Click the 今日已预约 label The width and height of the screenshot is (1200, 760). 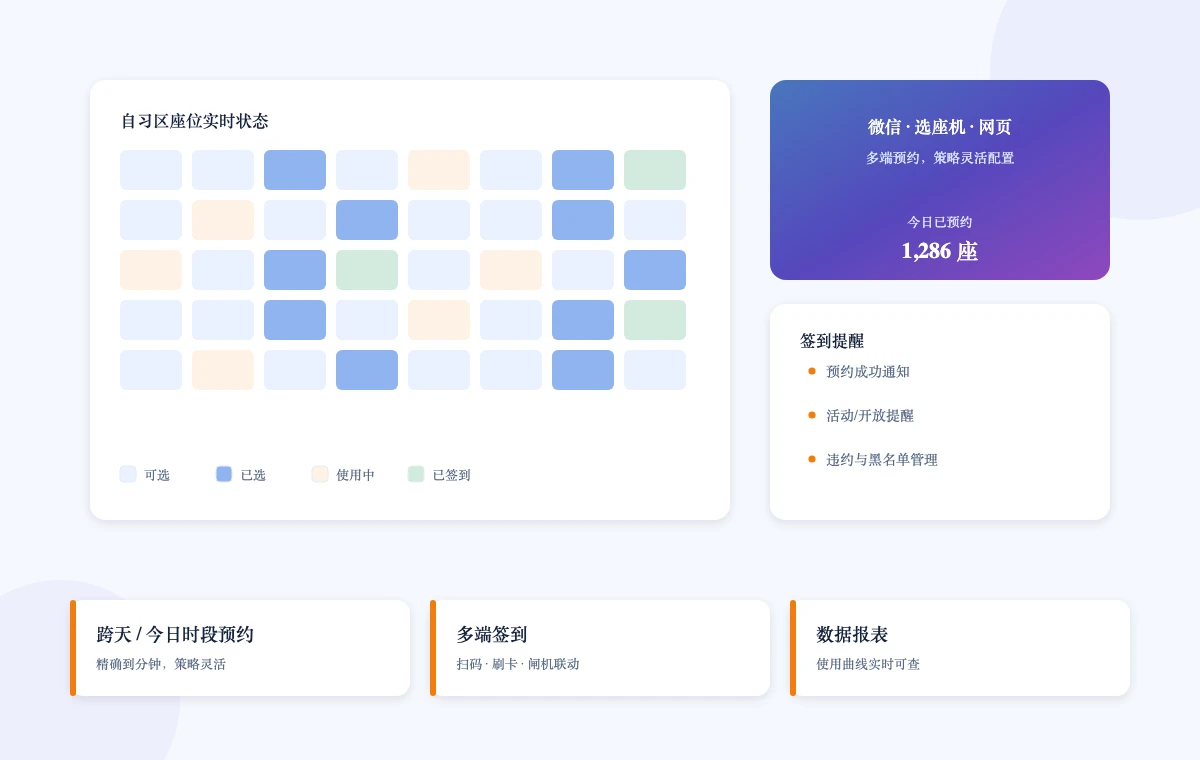tap(940, 222)
